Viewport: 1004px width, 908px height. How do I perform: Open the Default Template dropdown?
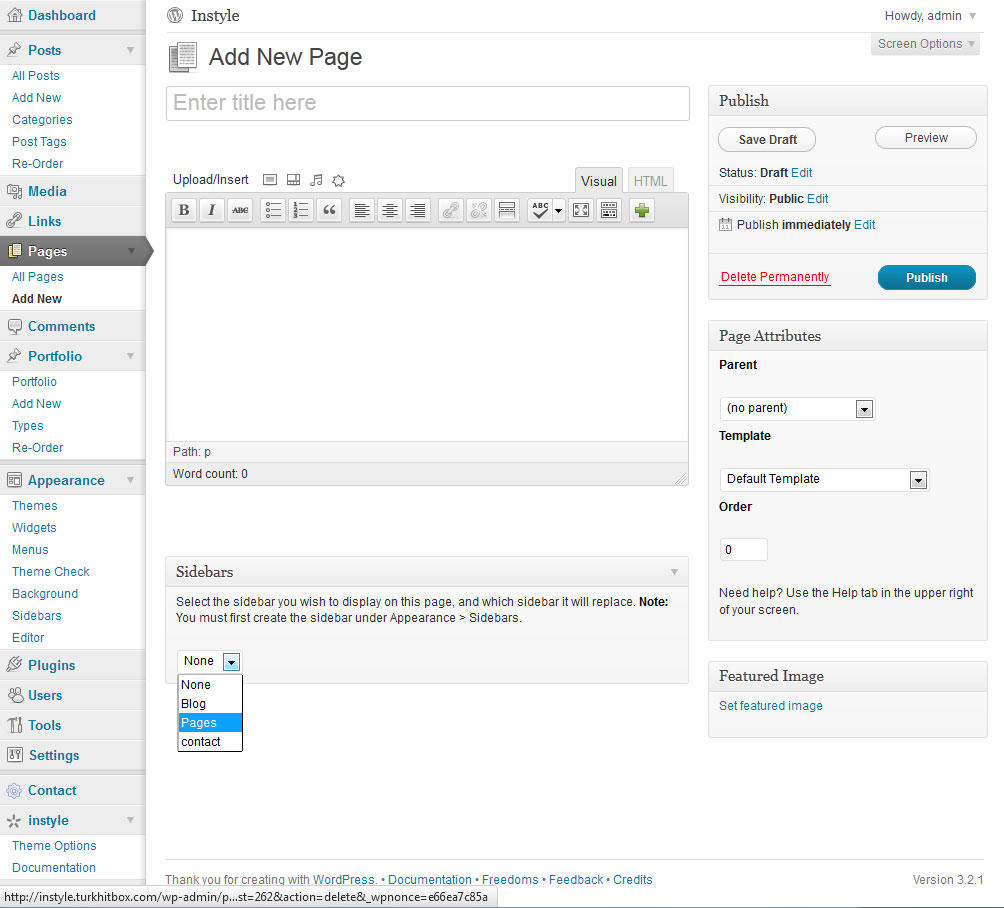[825, 480]
